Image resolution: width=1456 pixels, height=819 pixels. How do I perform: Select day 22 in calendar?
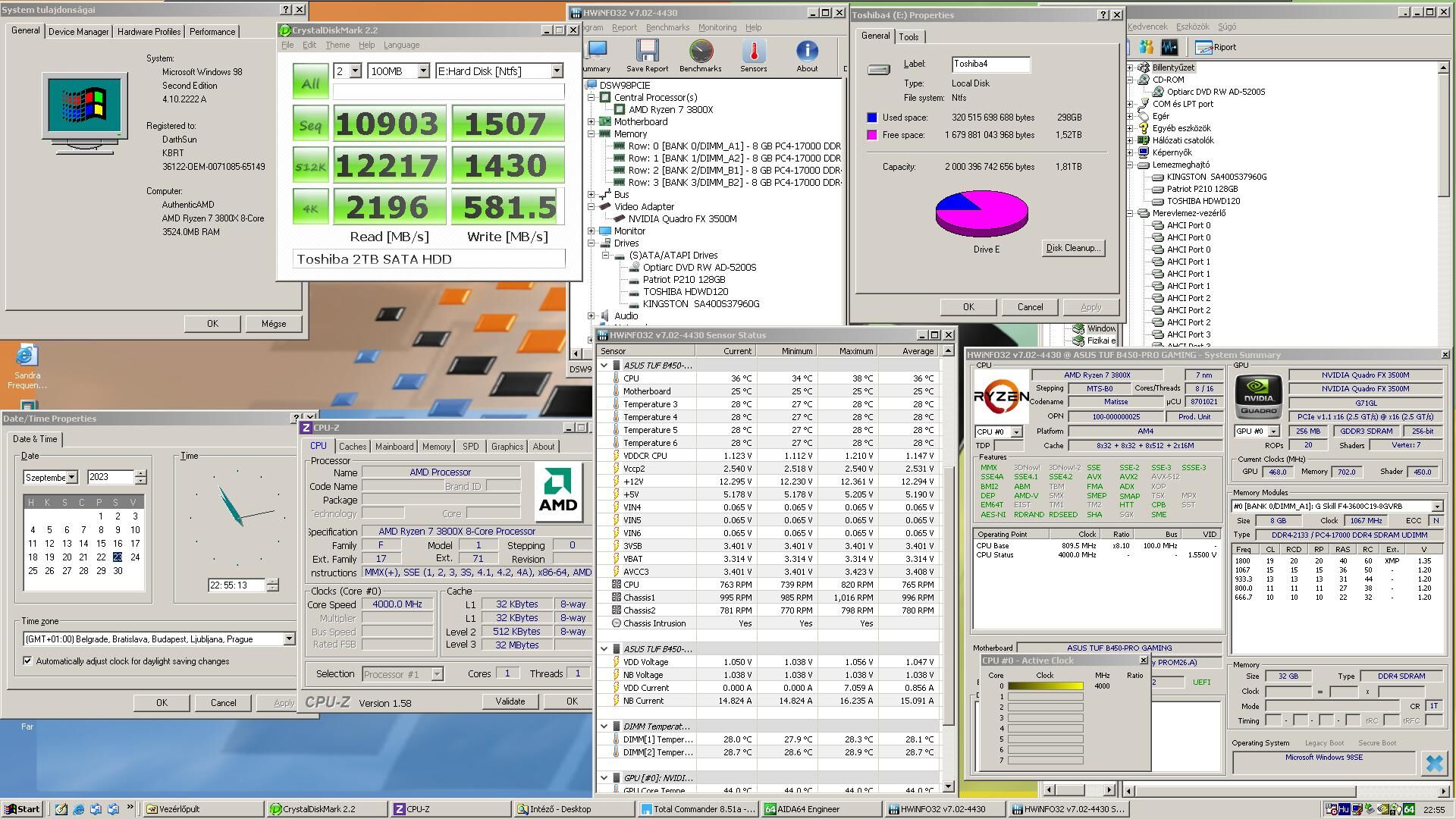[x=101, y=557]
